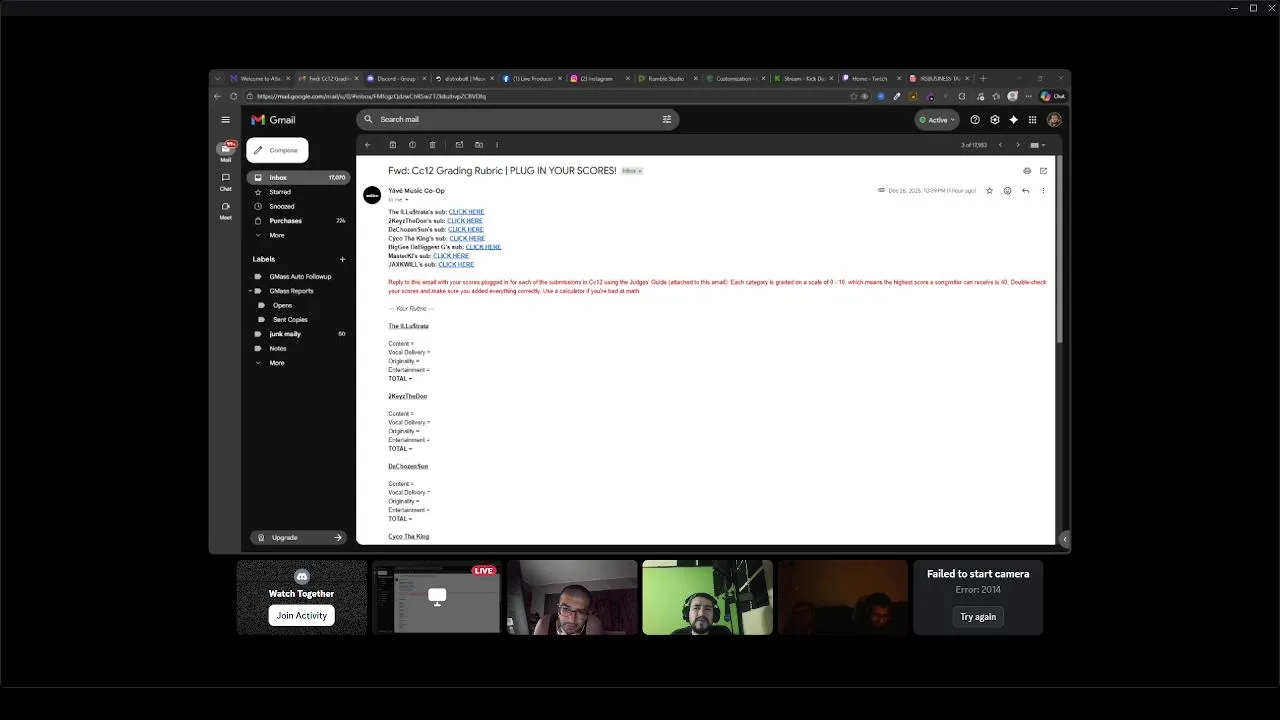Report this email as spam
This screenshot has width=1280, height=720.
point(412,145)
